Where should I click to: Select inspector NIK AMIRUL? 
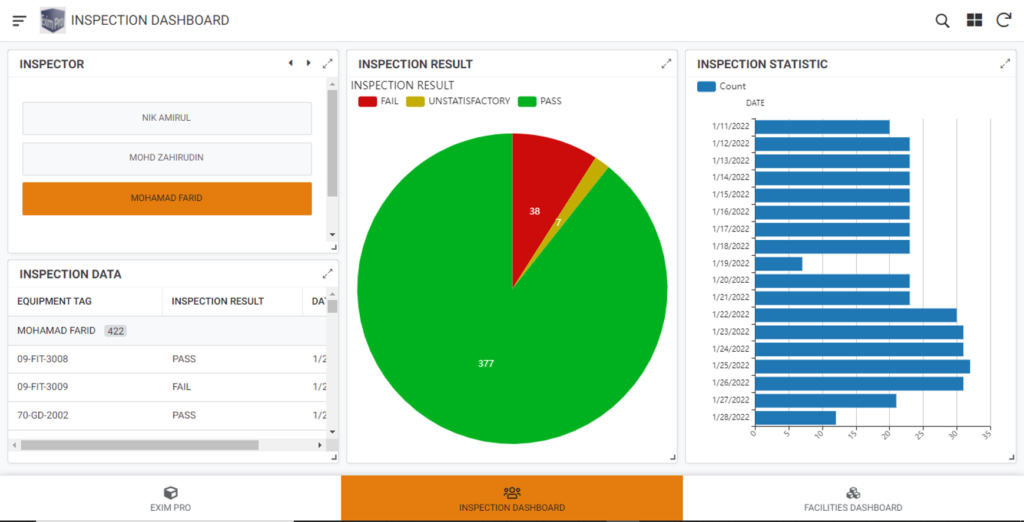[167, 118]
